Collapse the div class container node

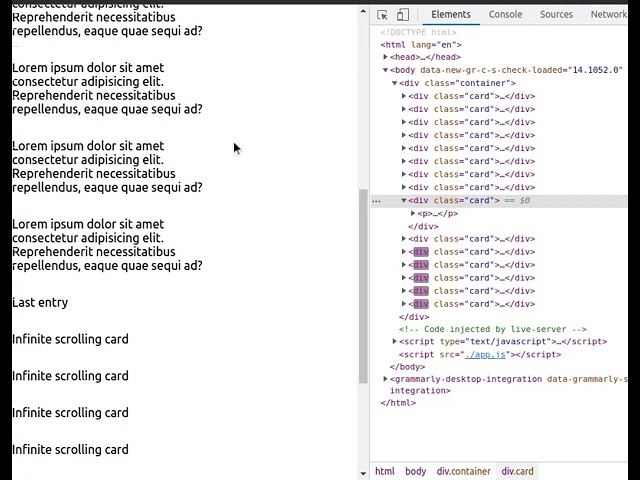click(395, 83)
